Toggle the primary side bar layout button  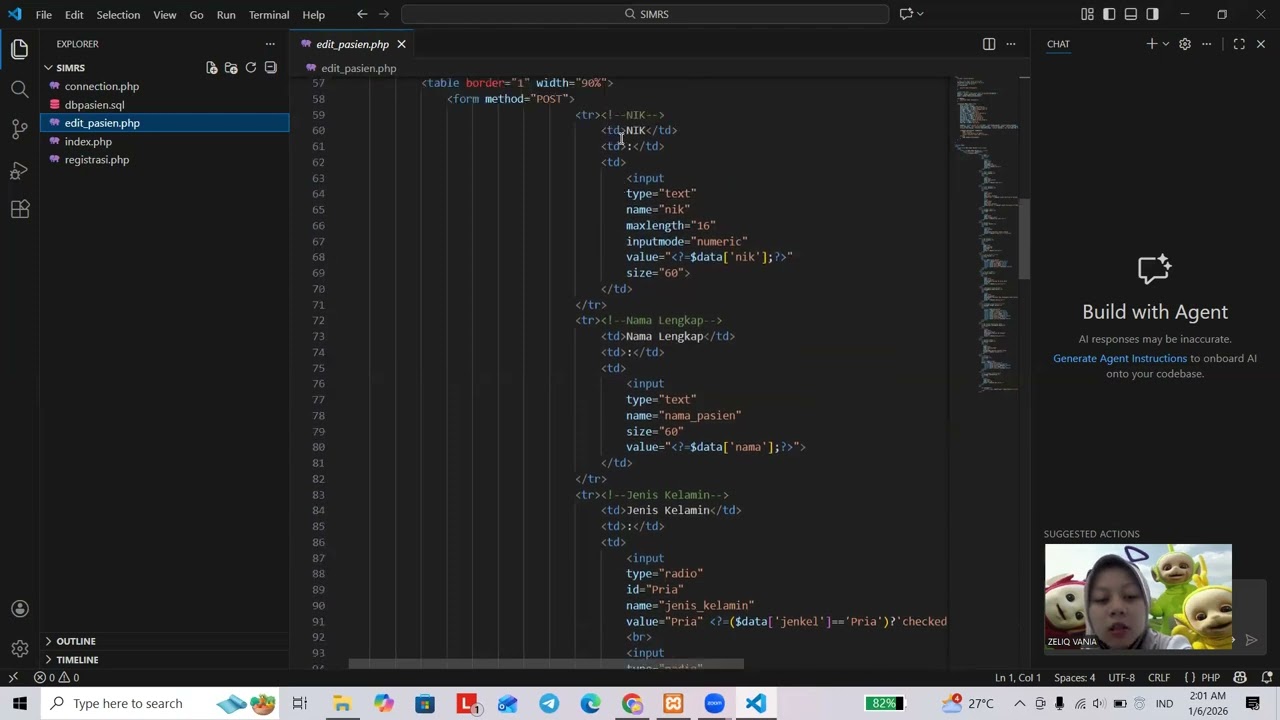point(1109,14)
